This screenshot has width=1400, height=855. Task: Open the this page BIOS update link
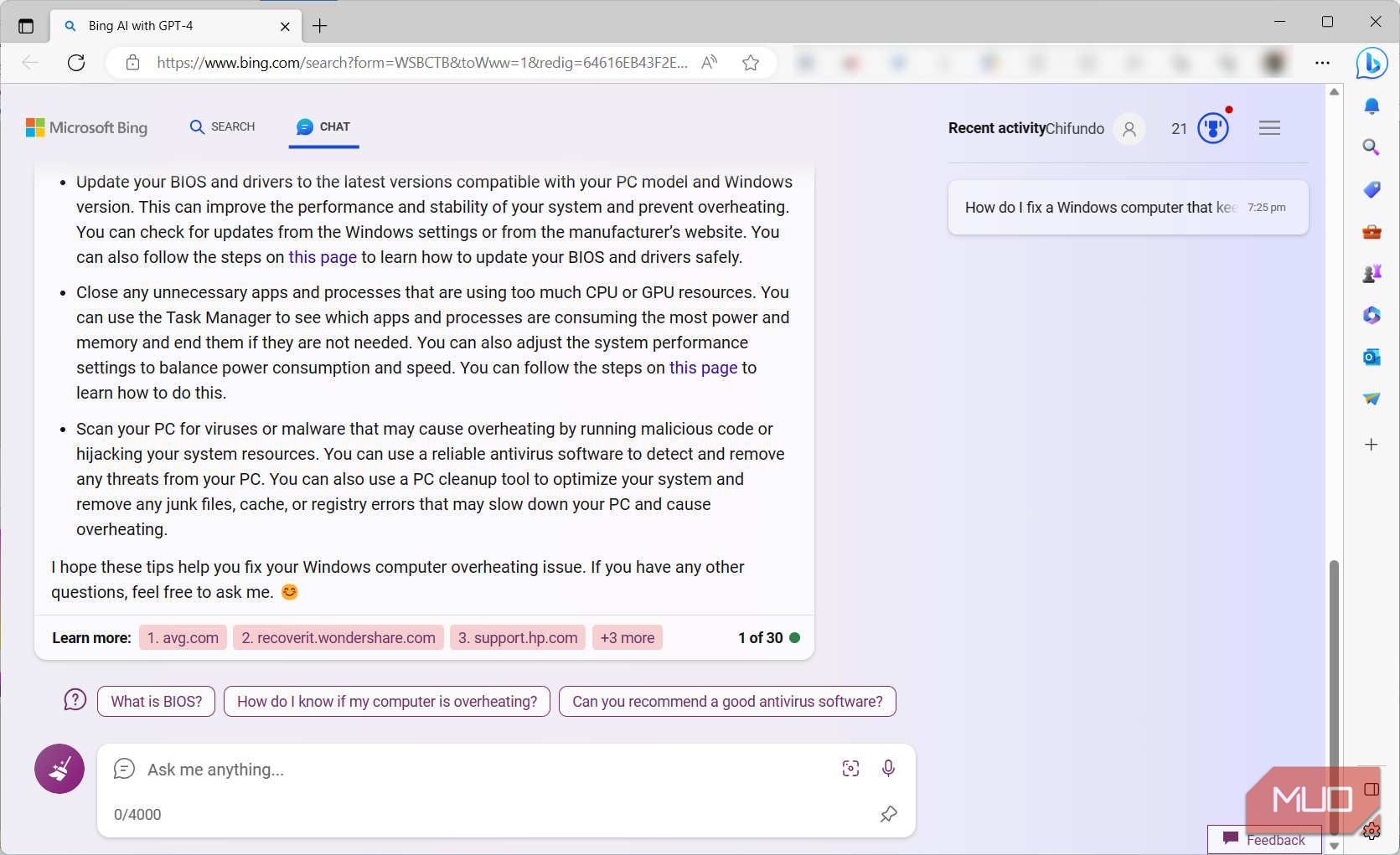pyautogui.click(x=322, y=257)
